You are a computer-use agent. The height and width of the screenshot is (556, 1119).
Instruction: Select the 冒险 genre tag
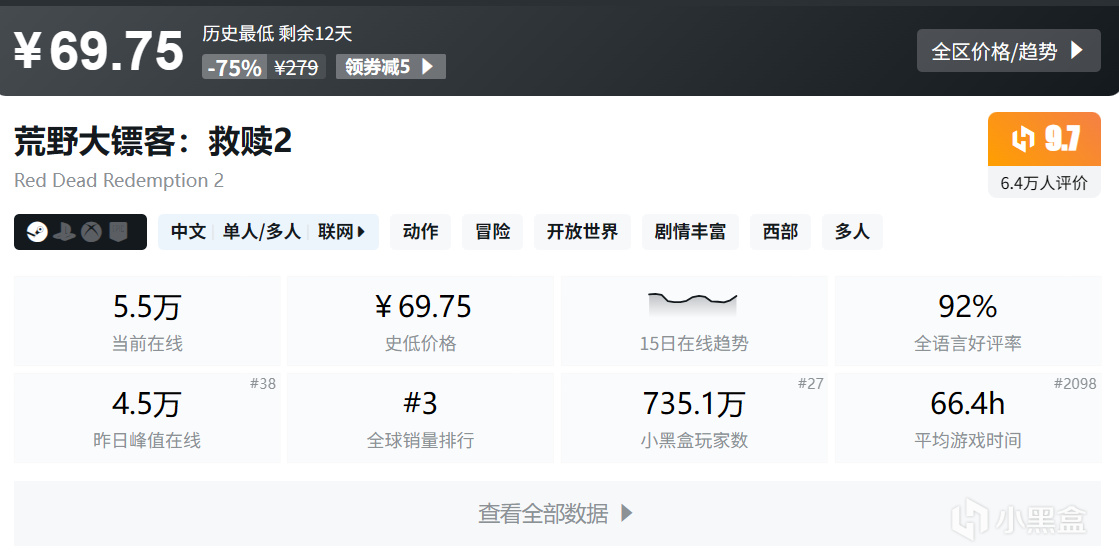[492, 232]
